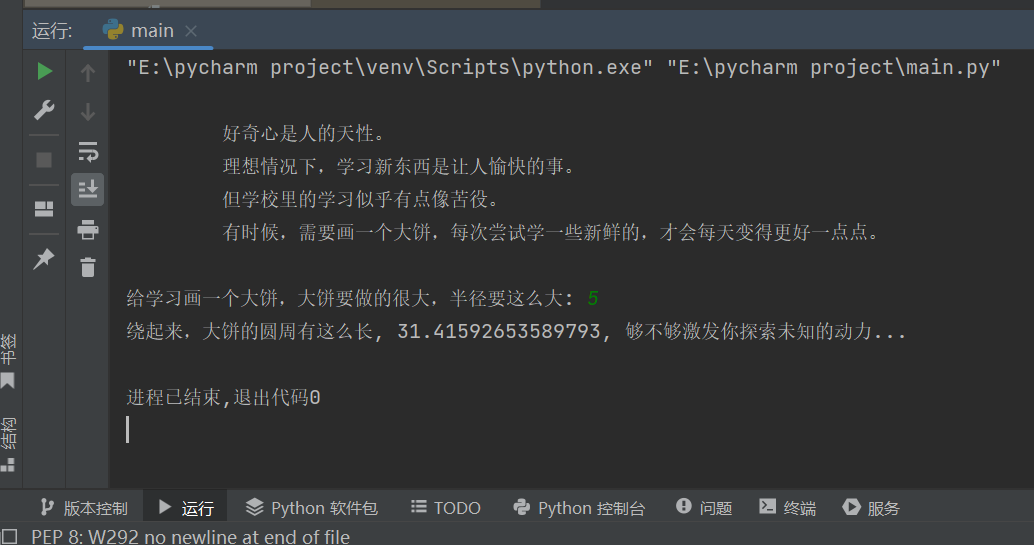Close the main run tab

click(x=191, y=31)
